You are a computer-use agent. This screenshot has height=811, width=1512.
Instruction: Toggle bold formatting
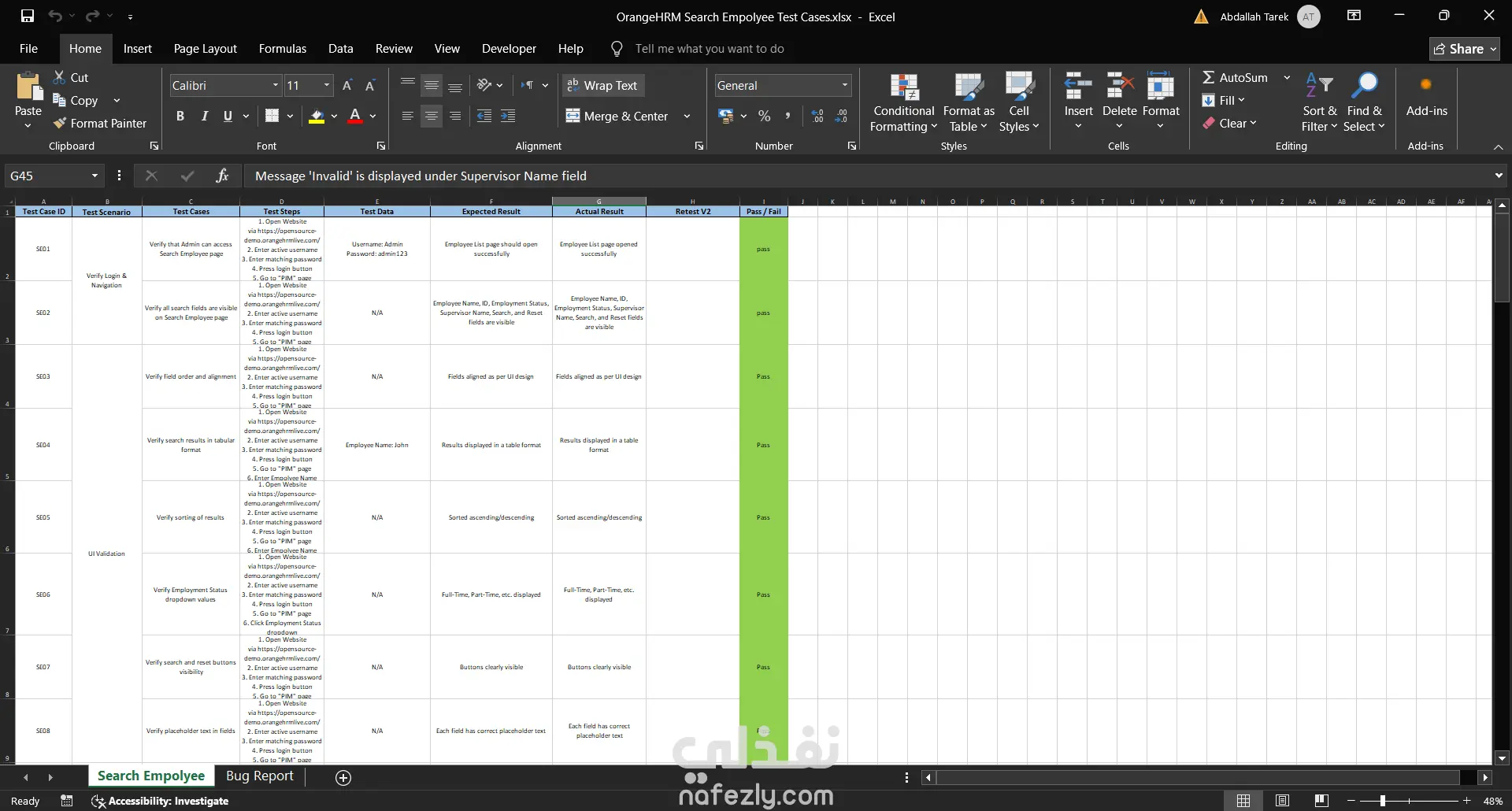pyautogui.click(x=180, y=116)
